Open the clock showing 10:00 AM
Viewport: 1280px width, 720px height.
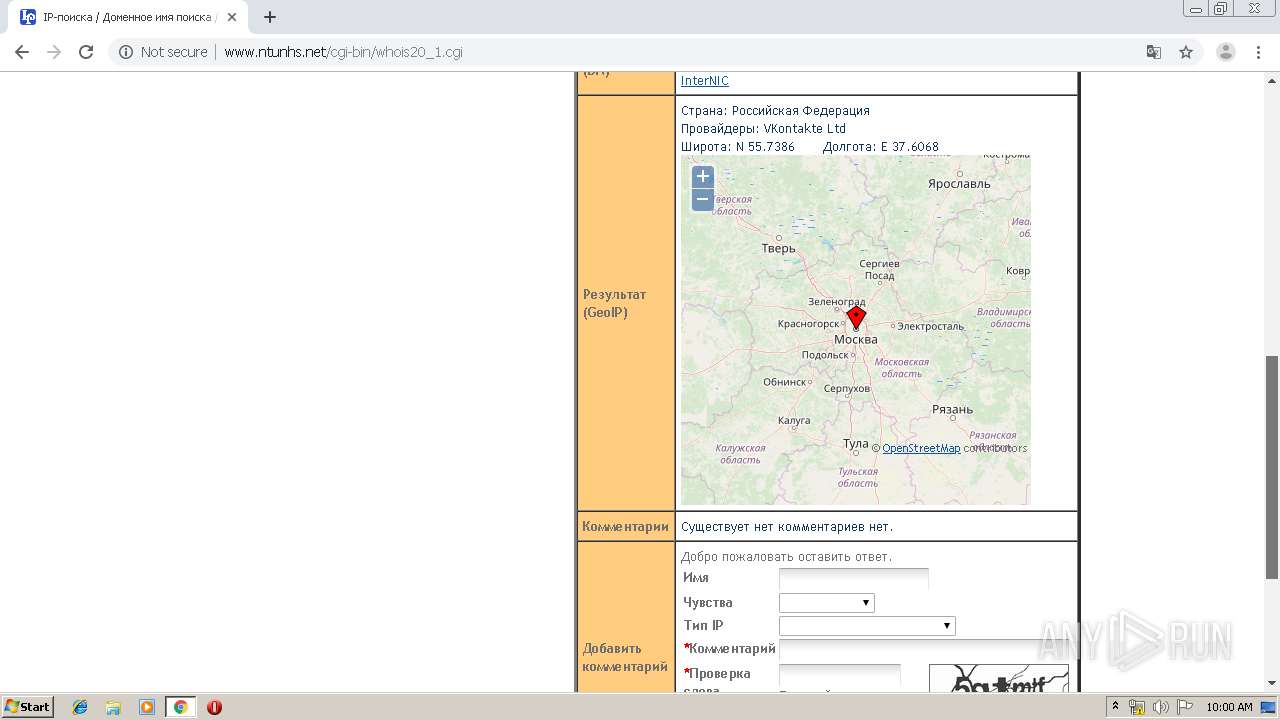1229,707
